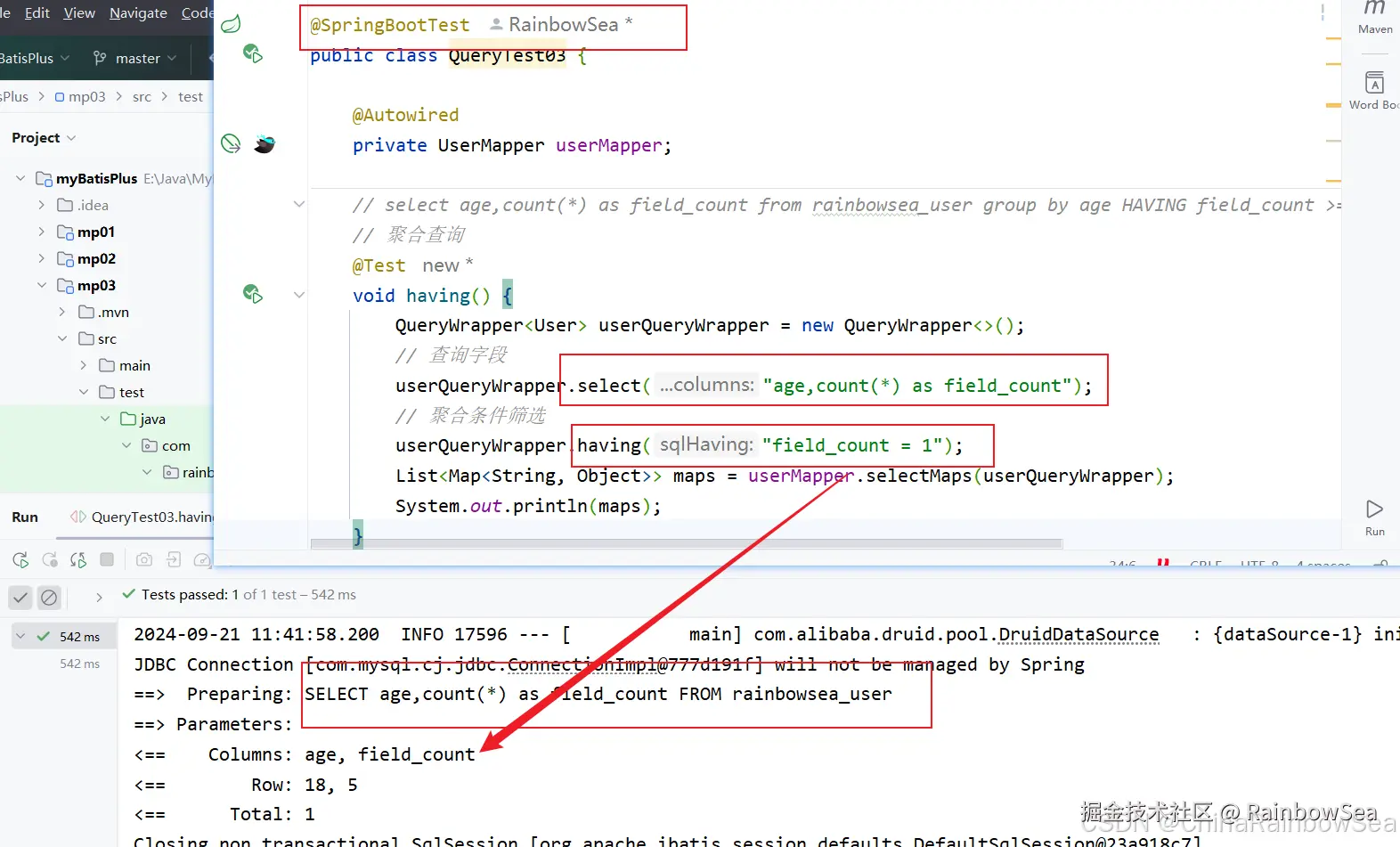
Task: Click the Run tool window label
Action: click(25, 517)
